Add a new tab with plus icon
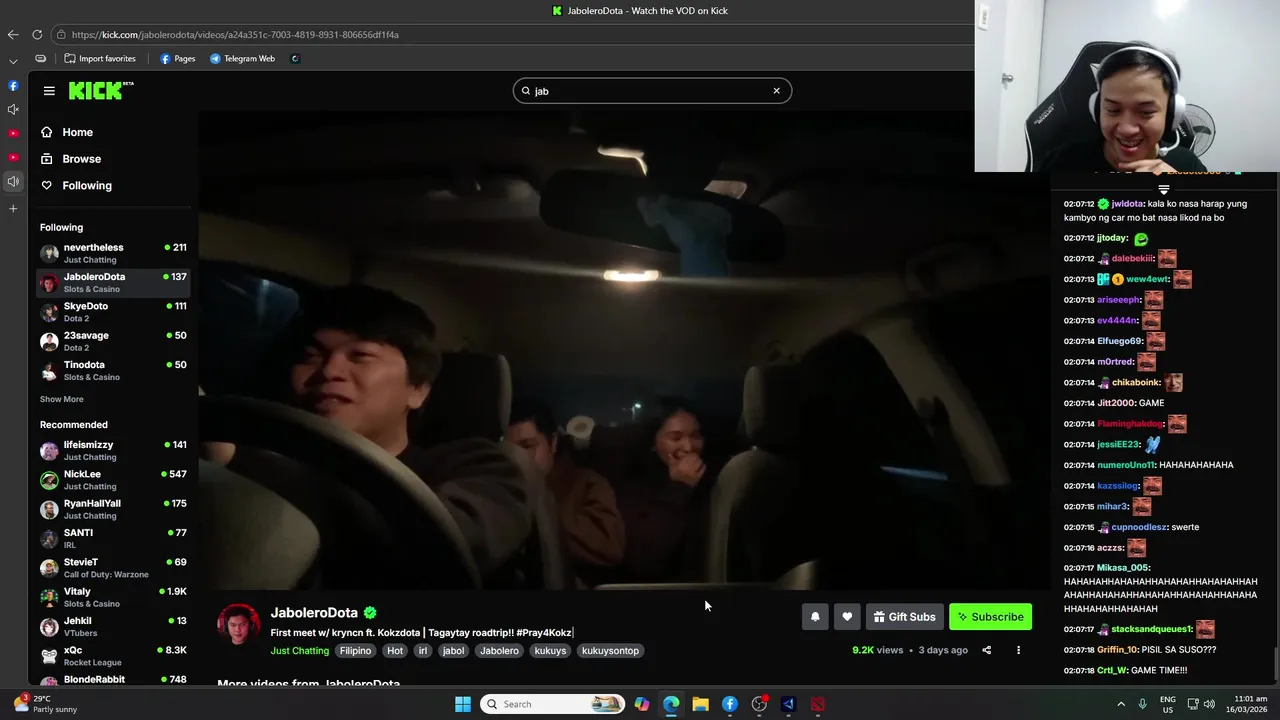 13,208
